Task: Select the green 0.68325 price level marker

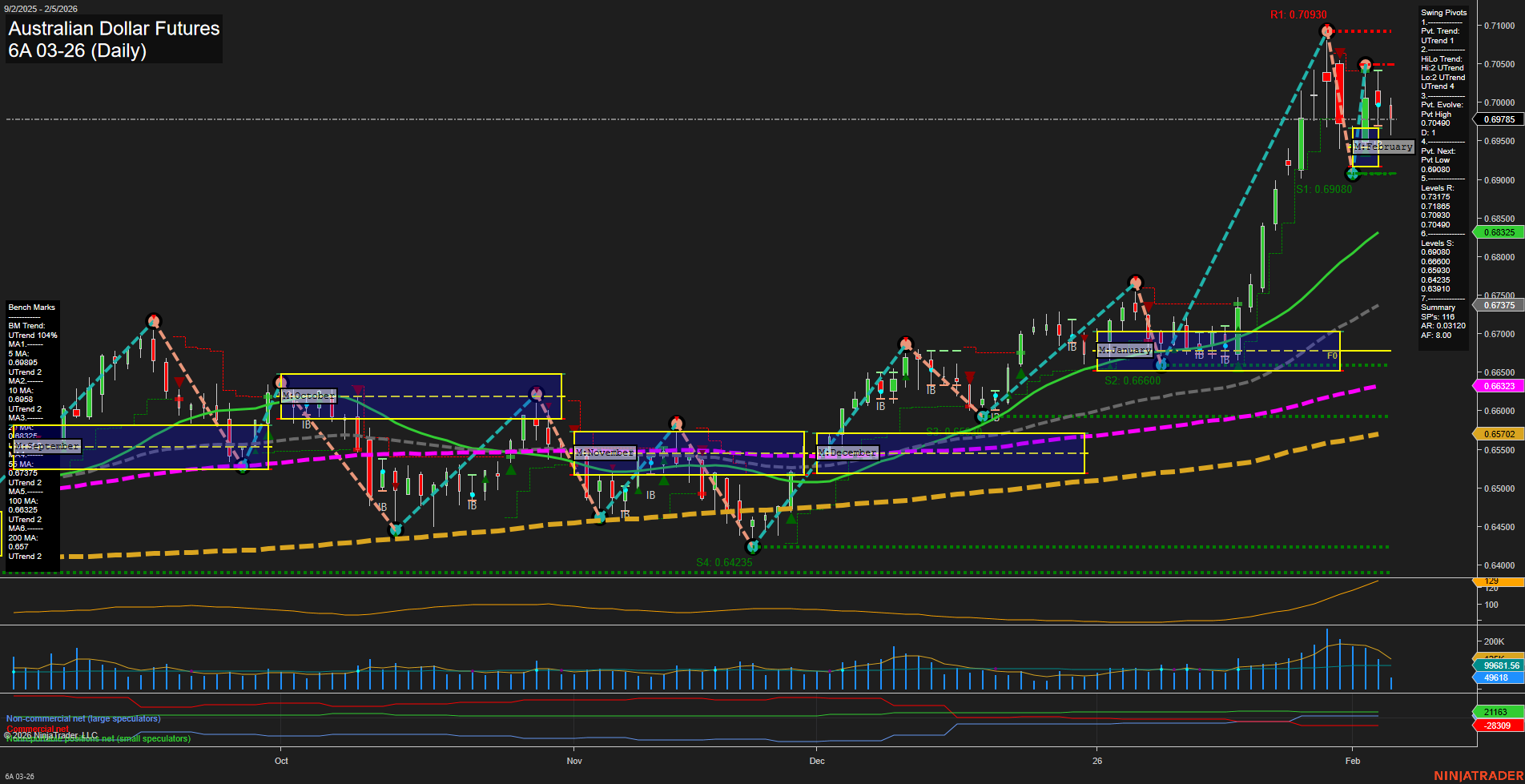Action: [1498, 232]
